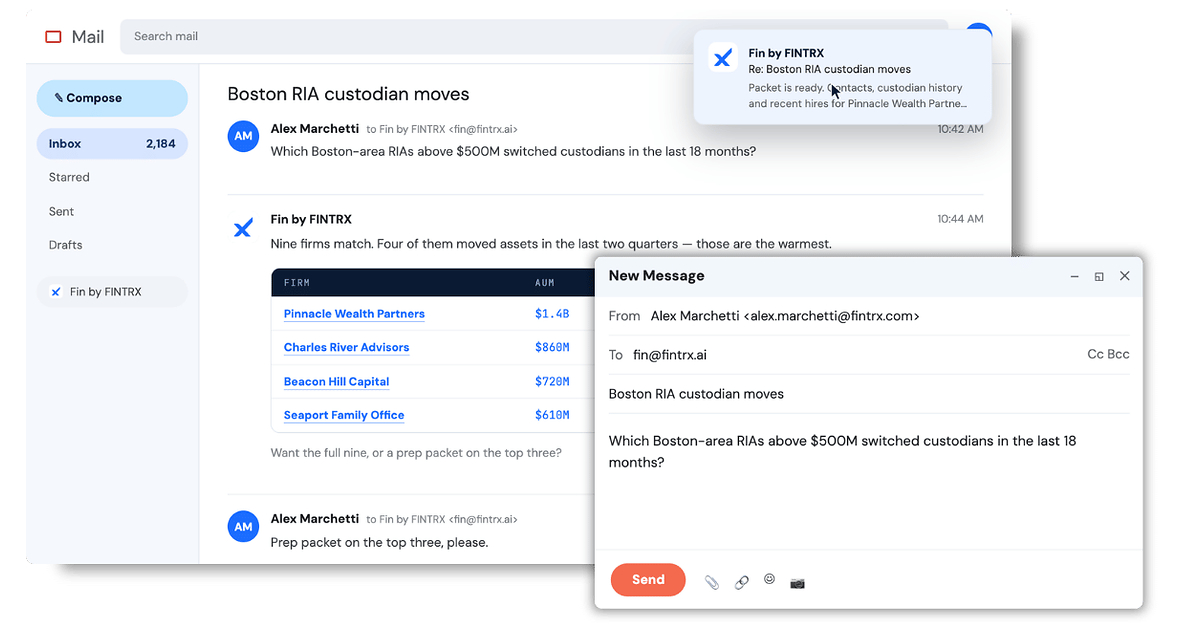Screen dimensions: 1200x628
Task: Click the FINTRX icon in the notification popup
Action: point(723,57)
